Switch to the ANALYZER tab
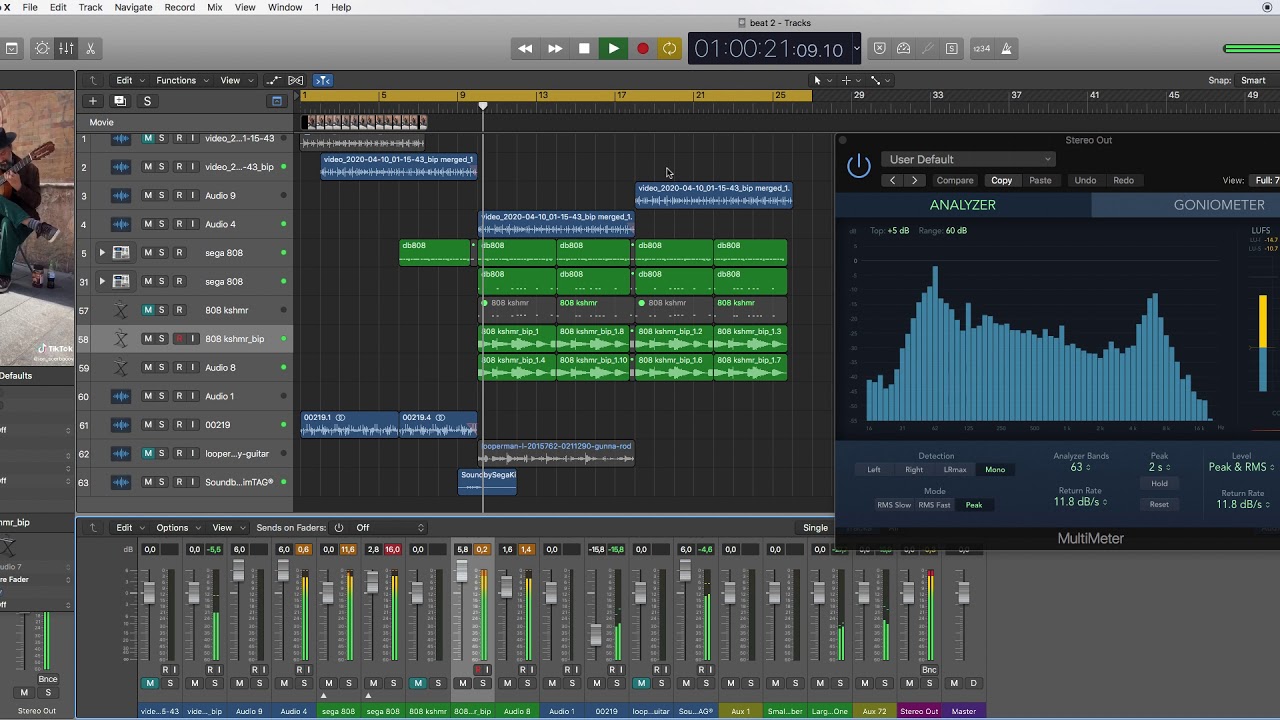Viewport: 1280px width, 720px height. 962,205
